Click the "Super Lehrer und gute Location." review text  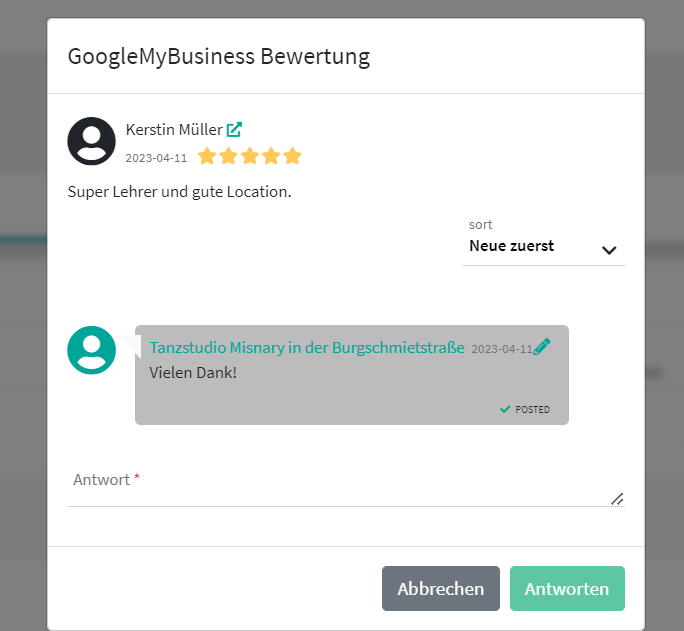(x=179, y=191)
